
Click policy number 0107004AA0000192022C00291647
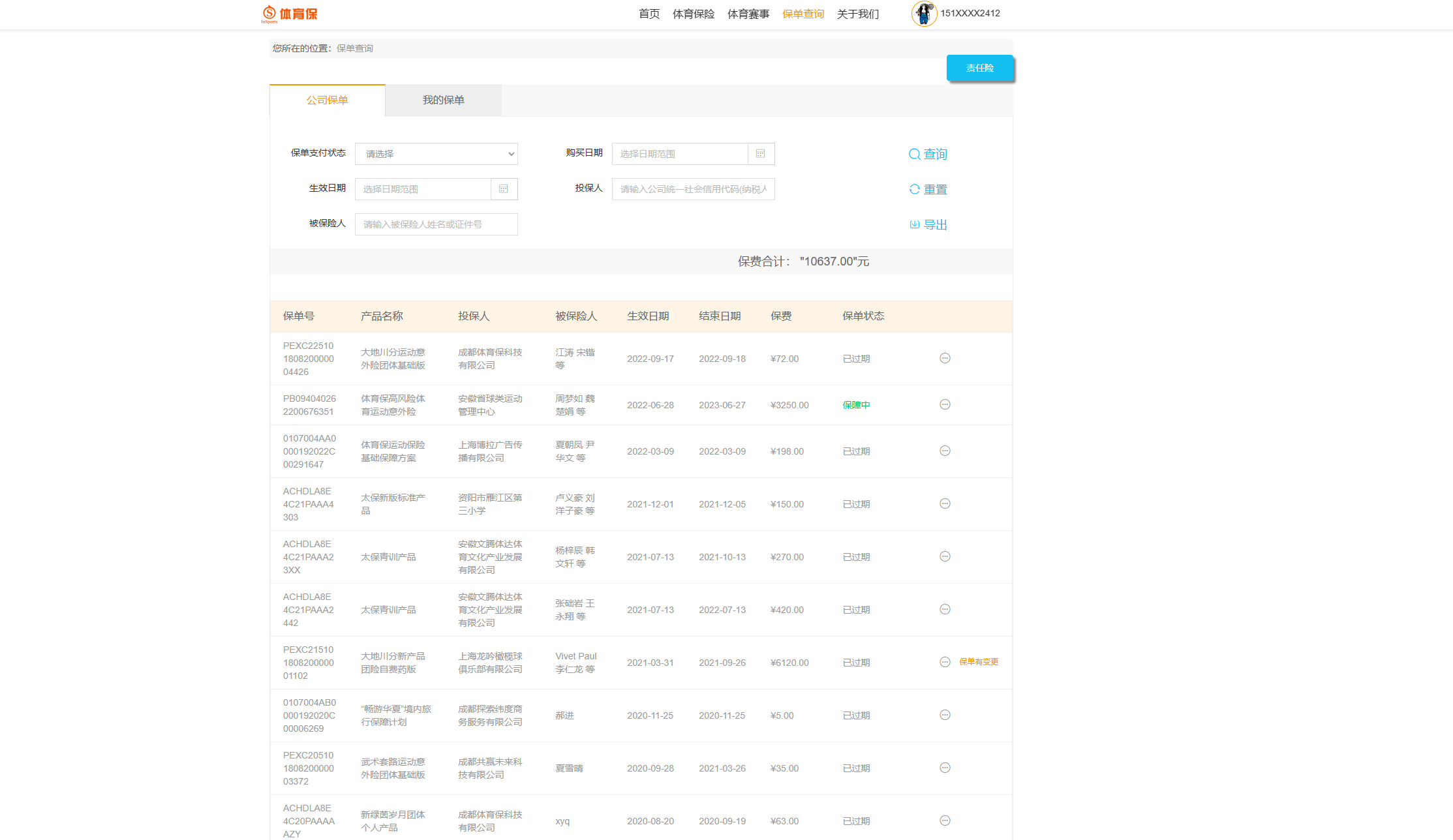pyautogui.click(x=309, y=451)
